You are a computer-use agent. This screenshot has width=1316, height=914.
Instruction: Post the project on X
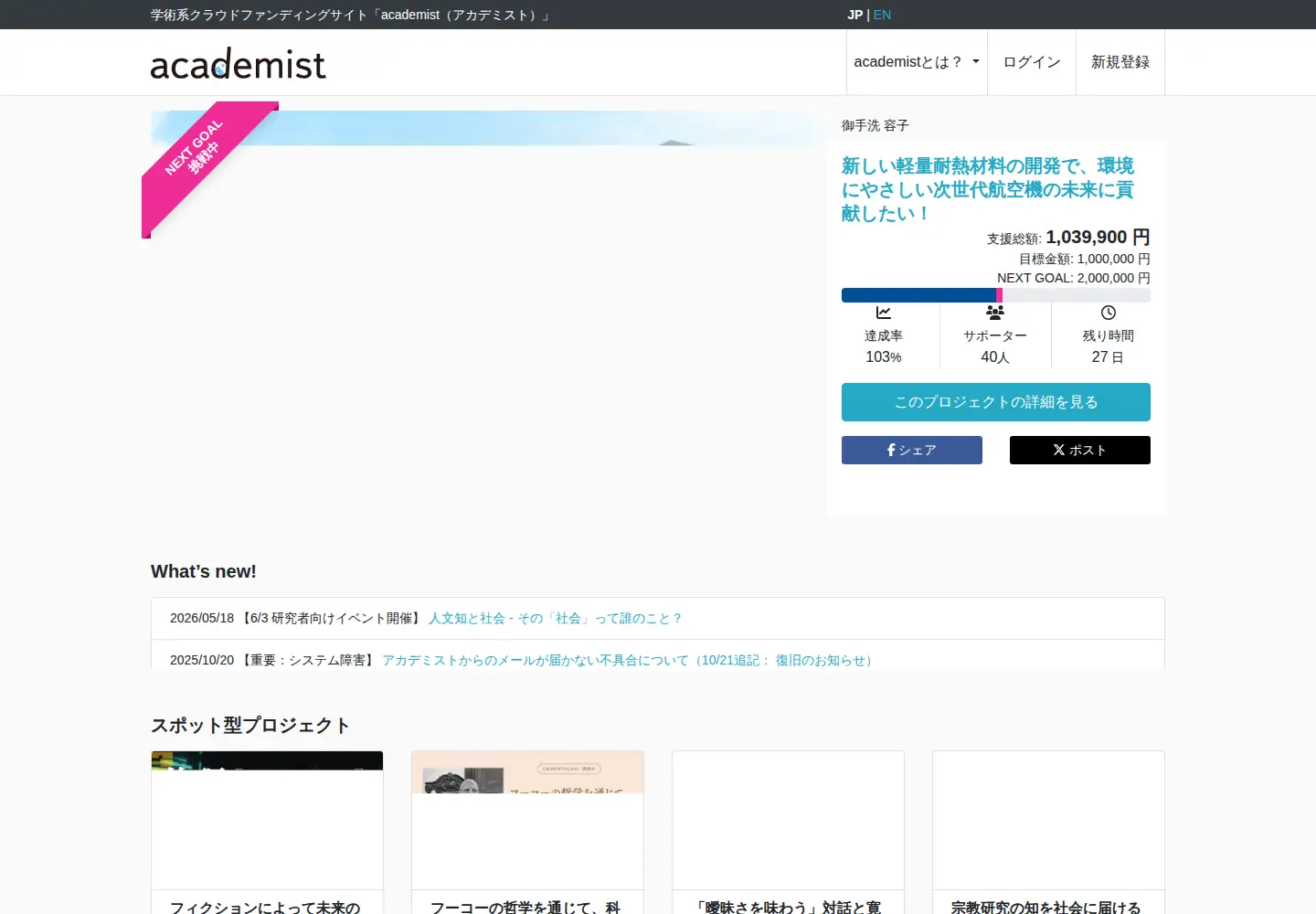click(1080, 450)
